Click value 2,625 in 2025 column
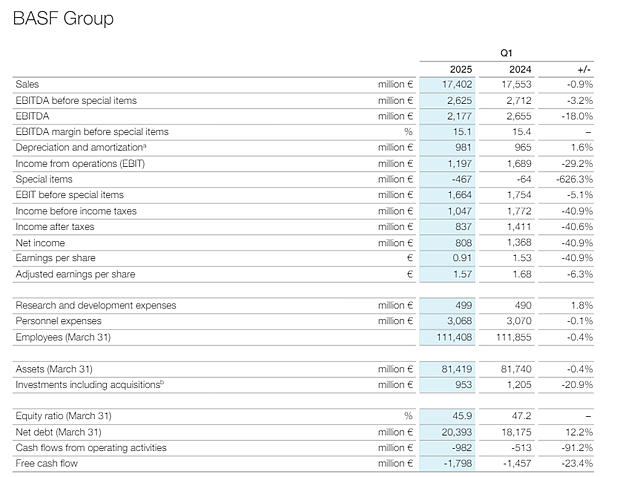The width and height of the screenshot is (640, 477). (x=460, y=100)
